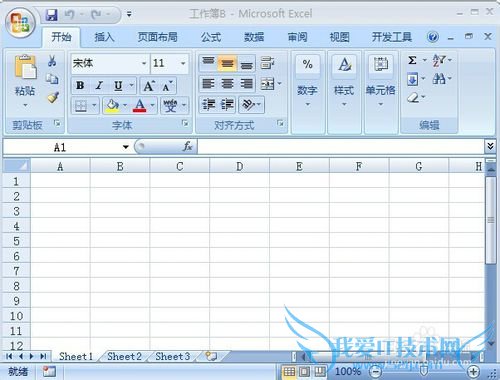Switch to the 插入 tab
The image size is (500, 380).
pyautogui.click(x=104, y=37)
